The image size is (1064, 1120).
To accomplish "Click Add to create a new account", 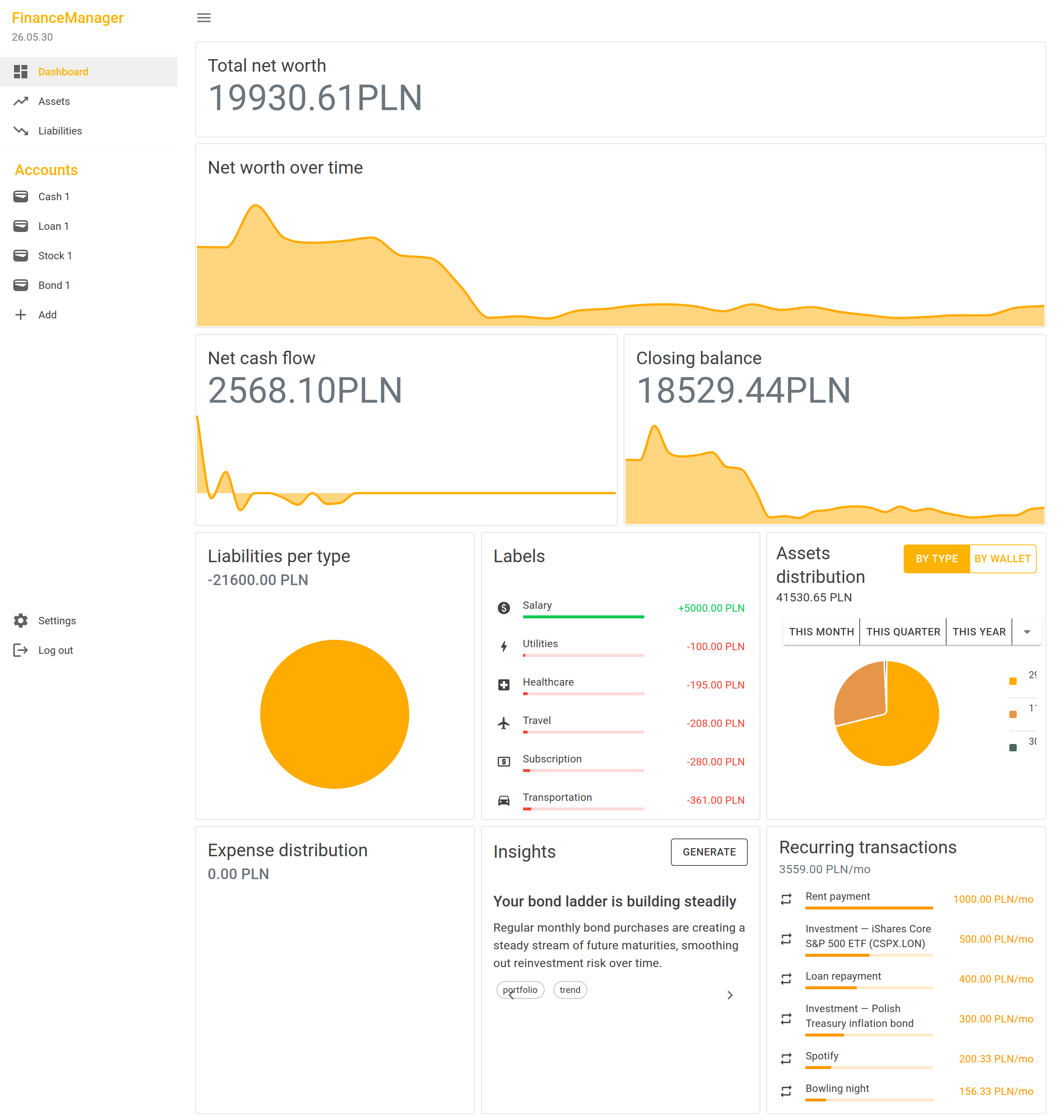I will pyautogui.click(x=88, y=314).
